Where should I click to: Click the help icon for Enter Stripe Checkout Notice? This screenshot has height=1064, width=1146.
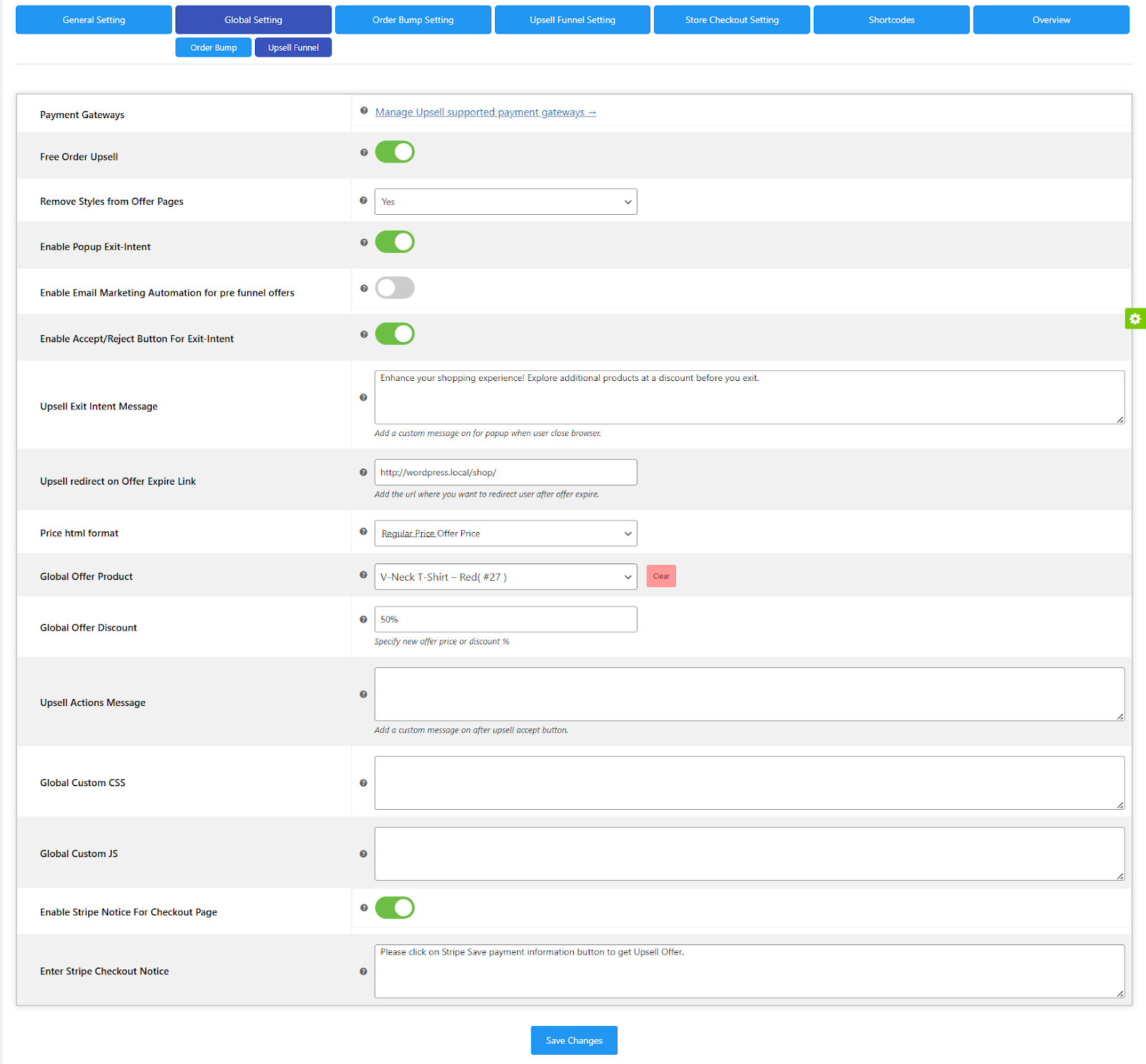(364, 972)
